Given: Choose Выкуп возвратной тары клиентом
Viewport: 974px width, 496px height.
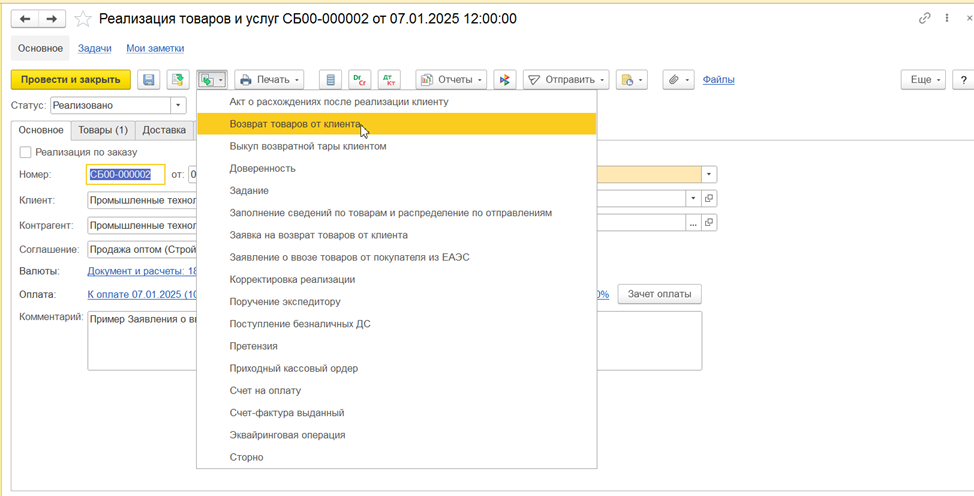Looking at the screenshot, I should (396, 146).
